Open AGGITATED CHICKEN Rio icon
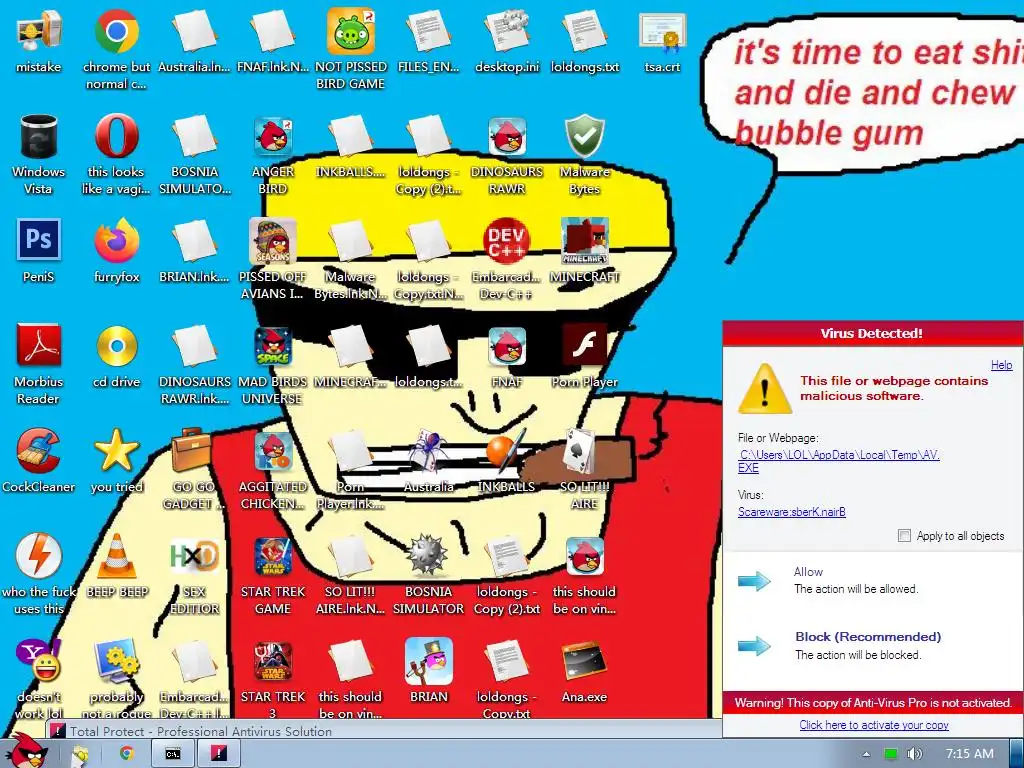This screenshot has width=1024, height=768. (273, 452)
